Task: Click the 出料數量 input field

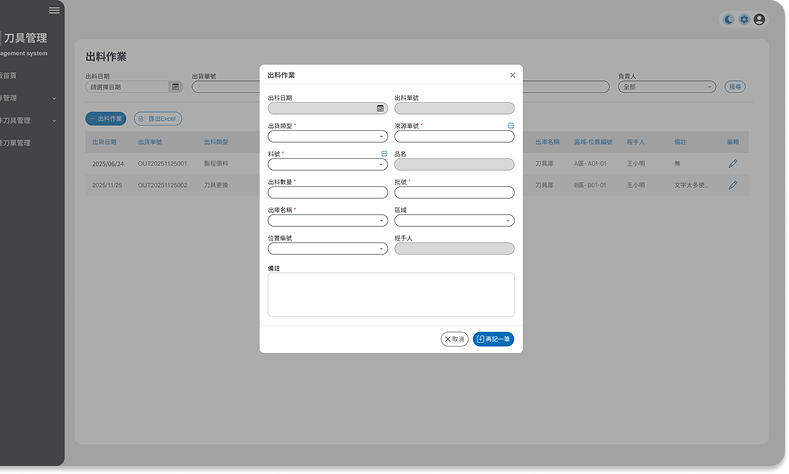Action: [x=327, y=192]
